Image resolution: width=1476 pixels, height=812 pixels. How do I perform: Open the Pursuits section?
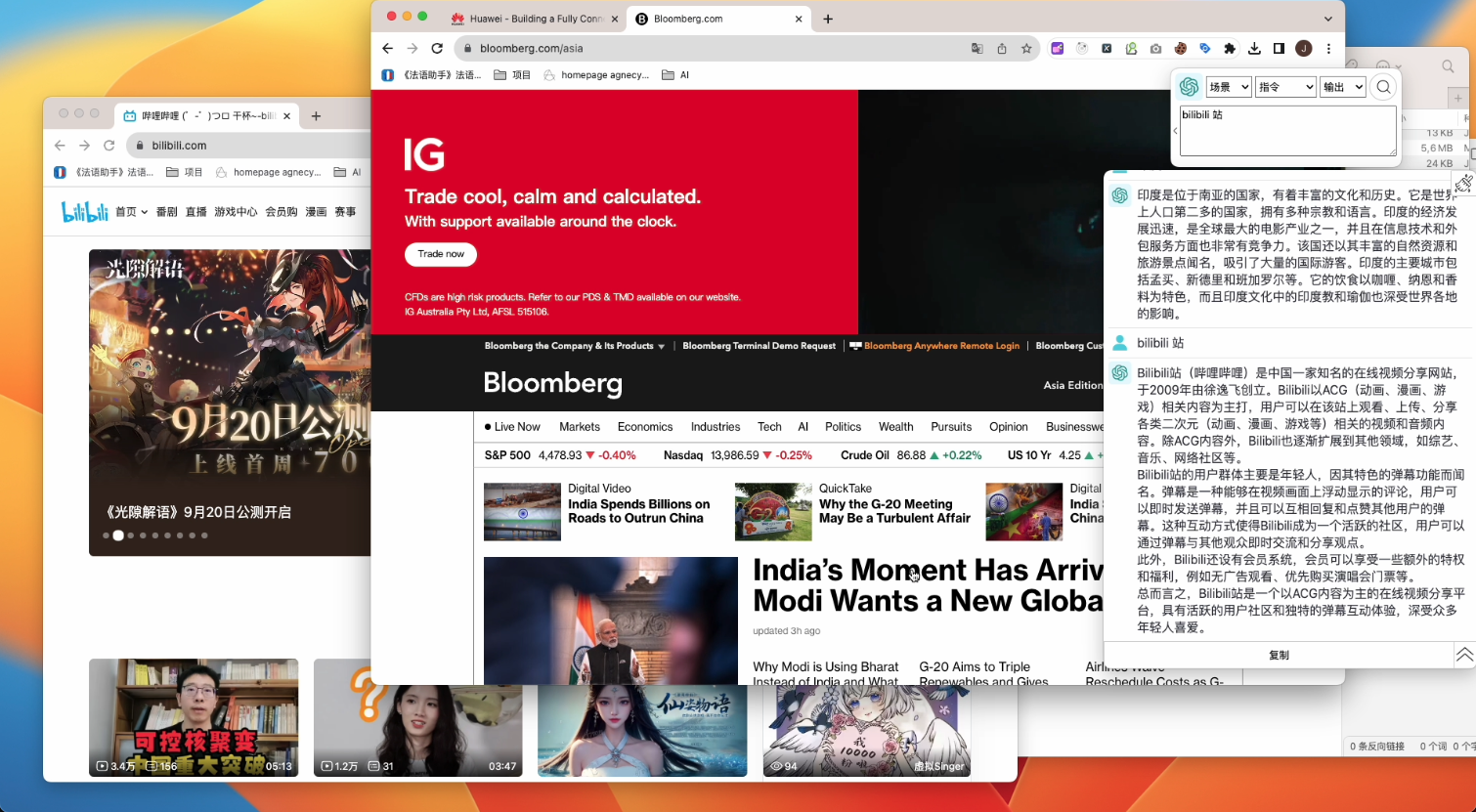pos(951,427)
